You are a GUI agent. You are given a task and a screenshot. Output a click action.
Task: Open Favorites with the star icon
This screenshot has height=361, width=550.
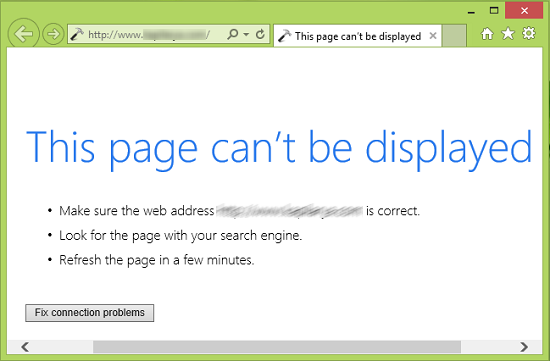[x=508, y=34]
